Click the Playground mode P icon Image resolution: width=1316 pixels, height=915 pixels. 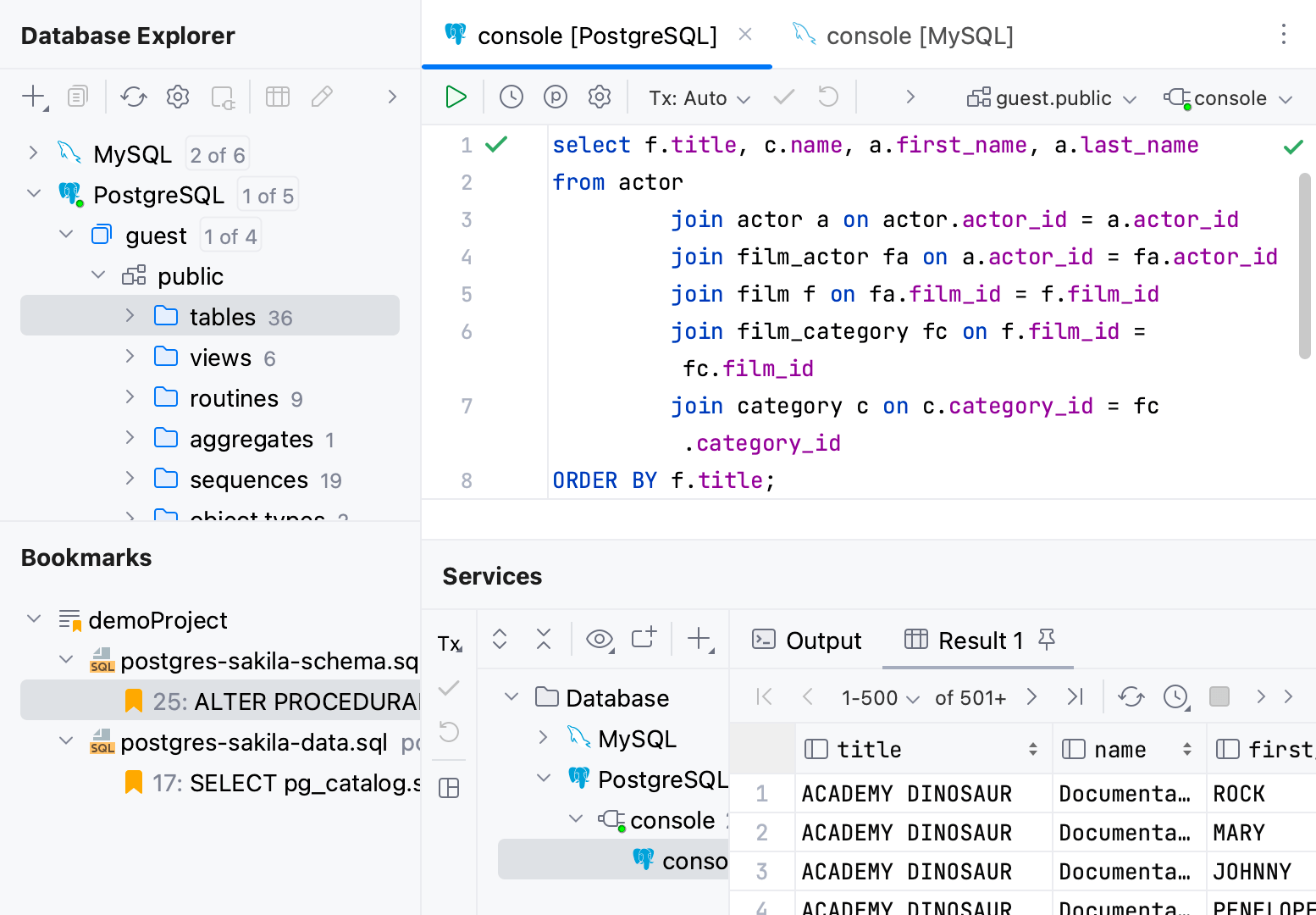coord(555,97)
